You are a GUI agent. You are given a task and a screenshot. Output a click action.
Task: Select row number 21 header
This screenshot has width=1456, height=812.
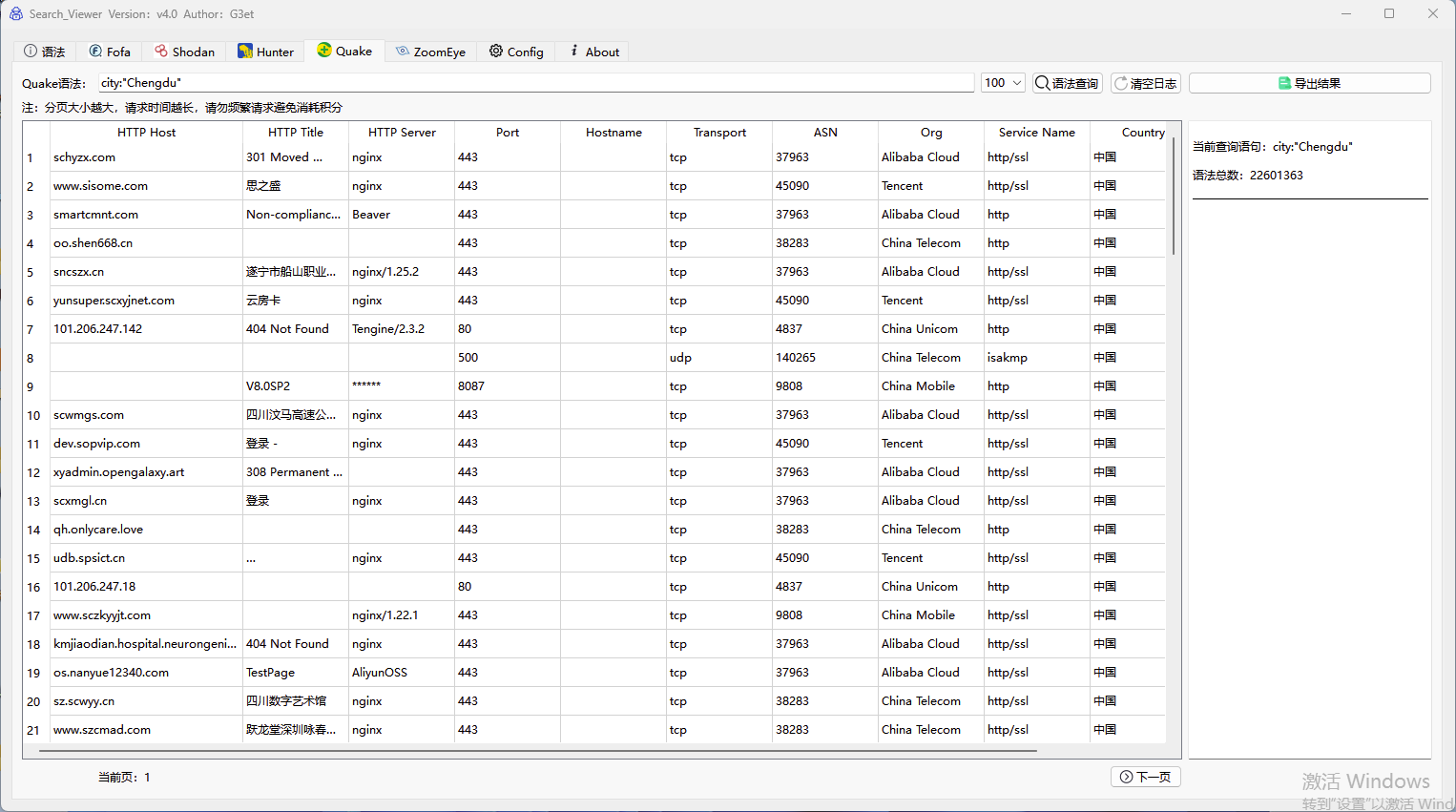click(x=36, y=730)
